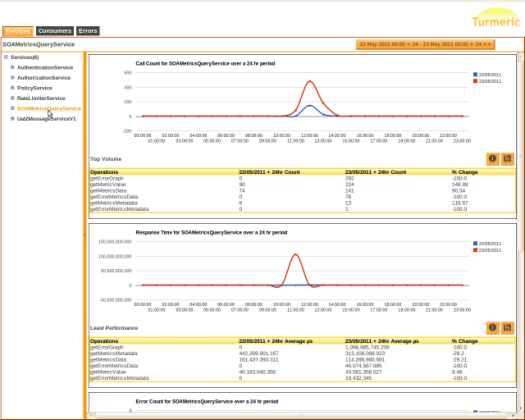Click the Operations column header in Top Volume
The image size is (525, 420).
(104, 172)
